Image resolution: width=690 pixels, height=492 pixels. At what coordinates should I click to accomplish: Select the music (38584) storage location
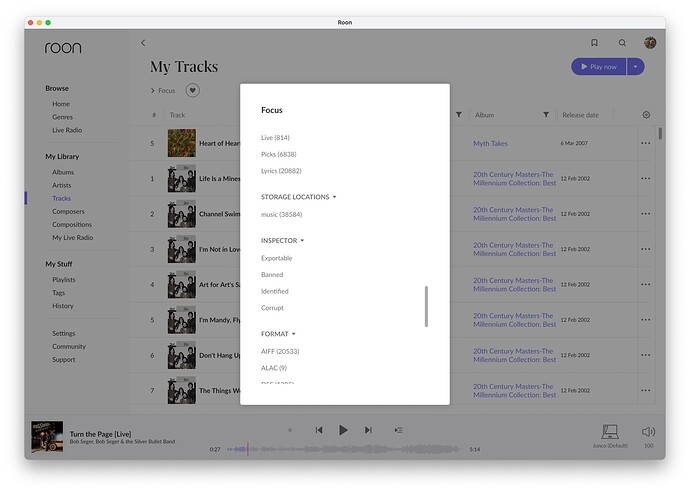(282, 214)
